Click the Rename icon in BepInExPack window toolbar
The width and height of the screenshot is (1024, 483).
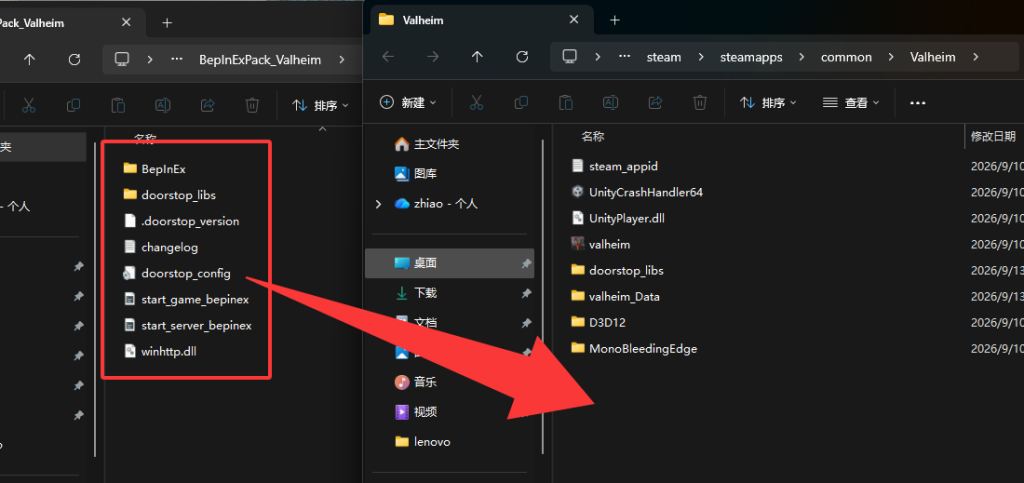[x=163, y=105]
